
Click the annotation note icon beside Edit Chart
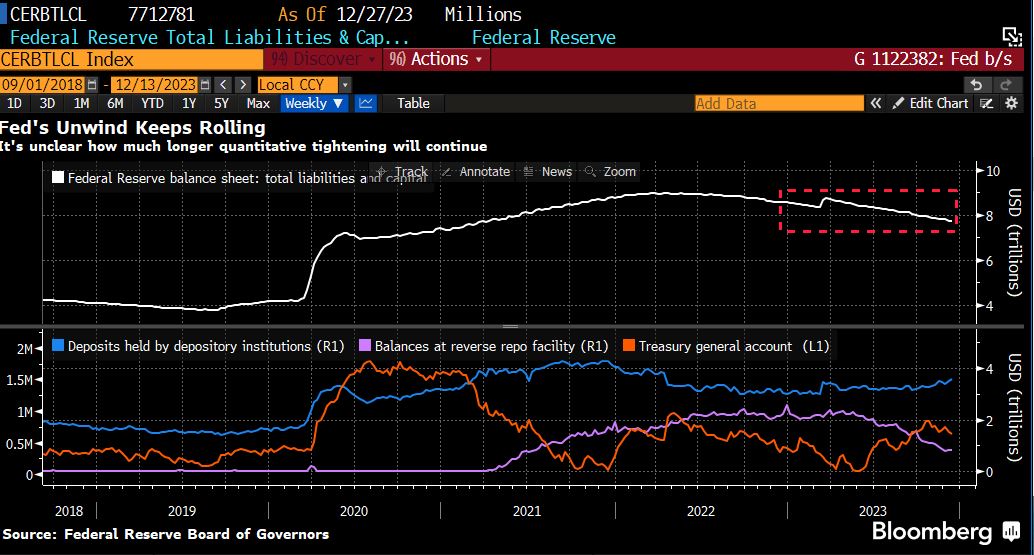[x=986, y=103]
